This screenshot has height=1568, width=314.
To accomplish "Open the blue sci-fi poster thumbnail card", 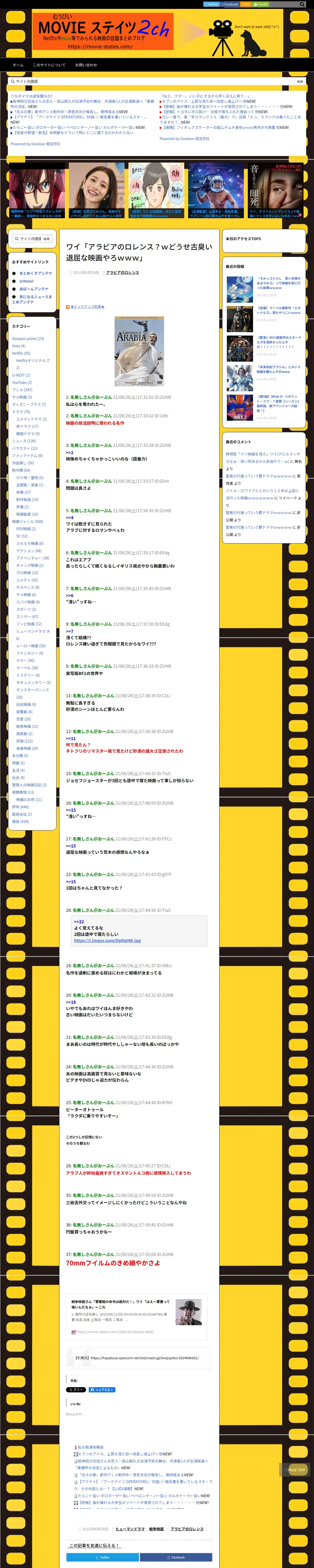I will [216, 191].
